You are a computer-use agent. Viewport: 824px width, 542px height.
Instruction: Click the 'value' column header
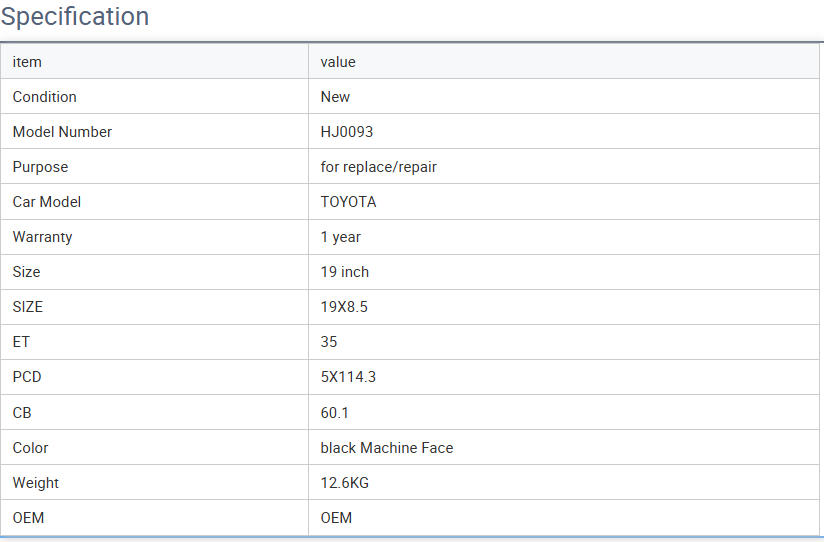(x=338, y=62)
